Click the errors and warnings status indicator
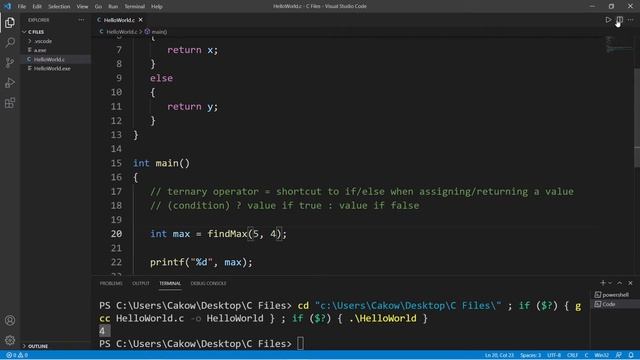The image size is (640, 360). [17, 355]
